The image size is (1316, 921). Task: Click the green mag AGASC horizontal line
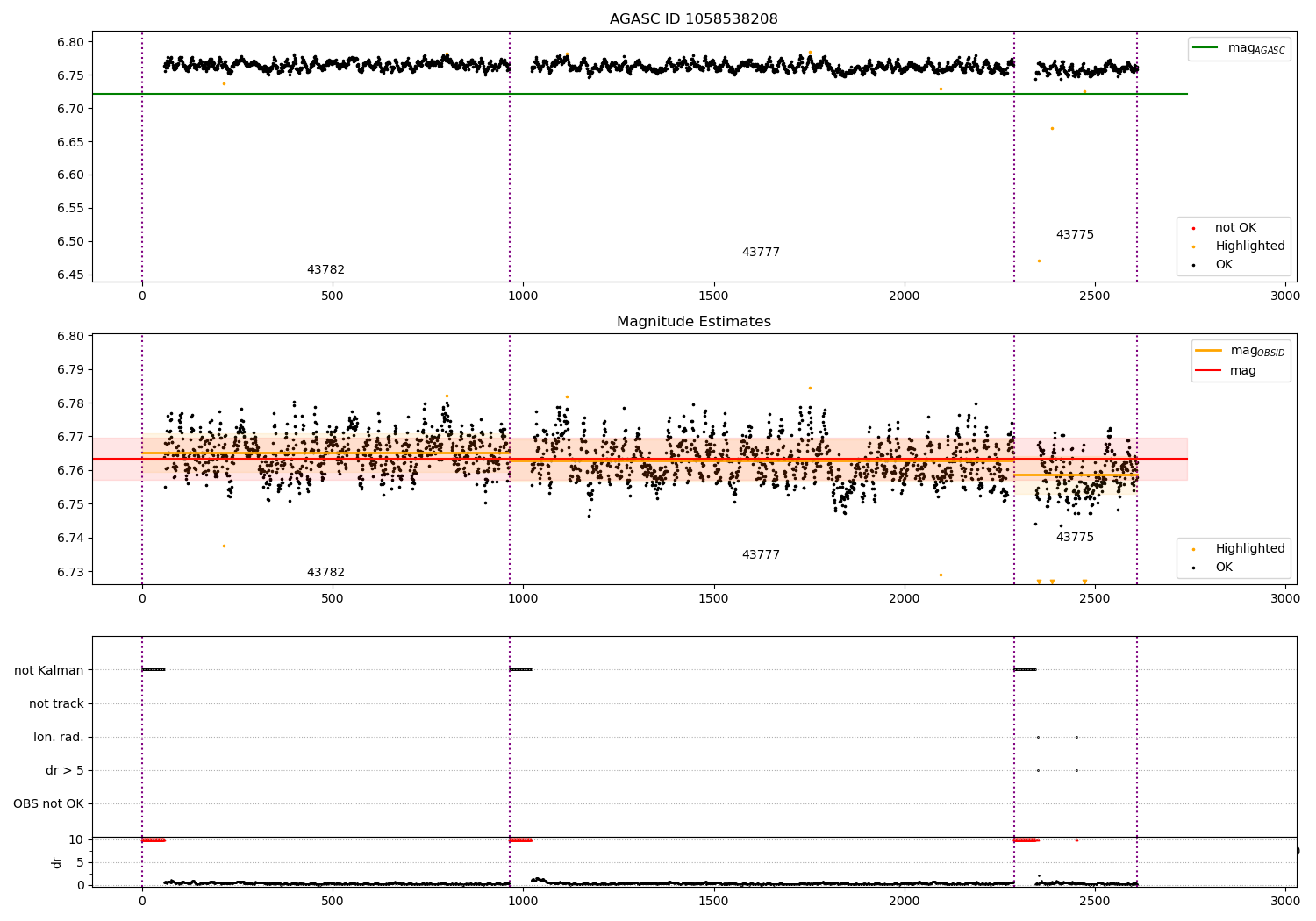pos(640,94)
